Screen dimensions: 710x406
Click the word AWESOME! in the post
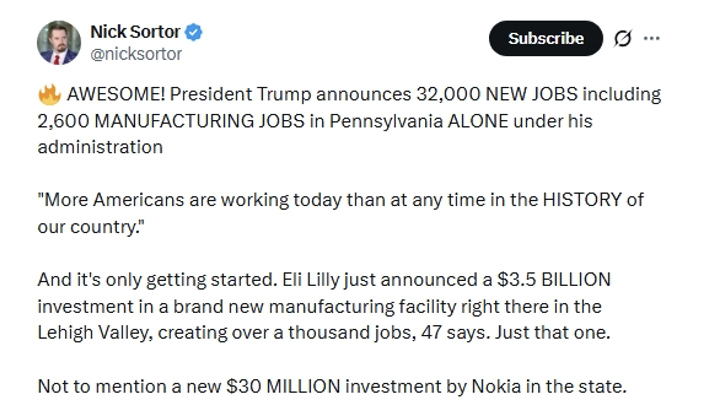click(x=116, y=94)
